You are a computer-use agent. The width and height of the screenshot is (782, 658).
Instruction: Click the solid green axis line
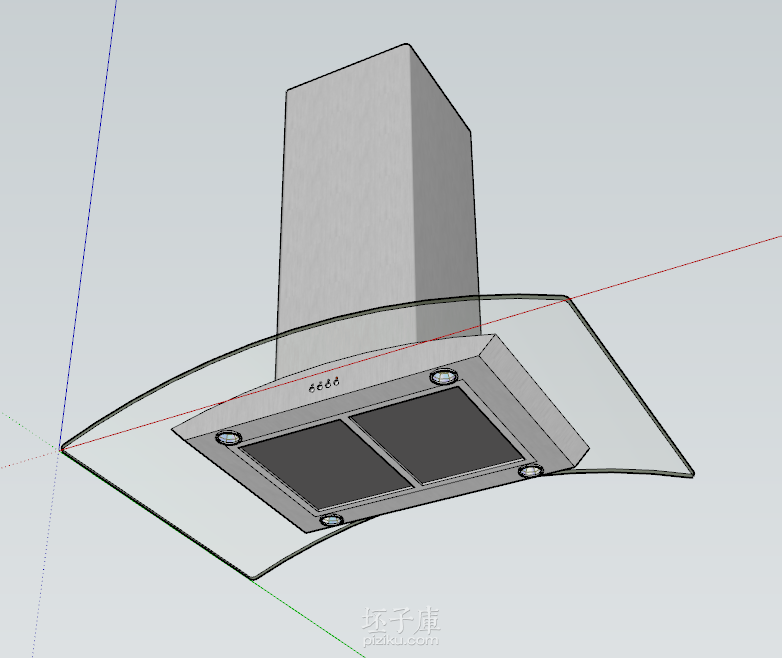(x=309, y=619)
